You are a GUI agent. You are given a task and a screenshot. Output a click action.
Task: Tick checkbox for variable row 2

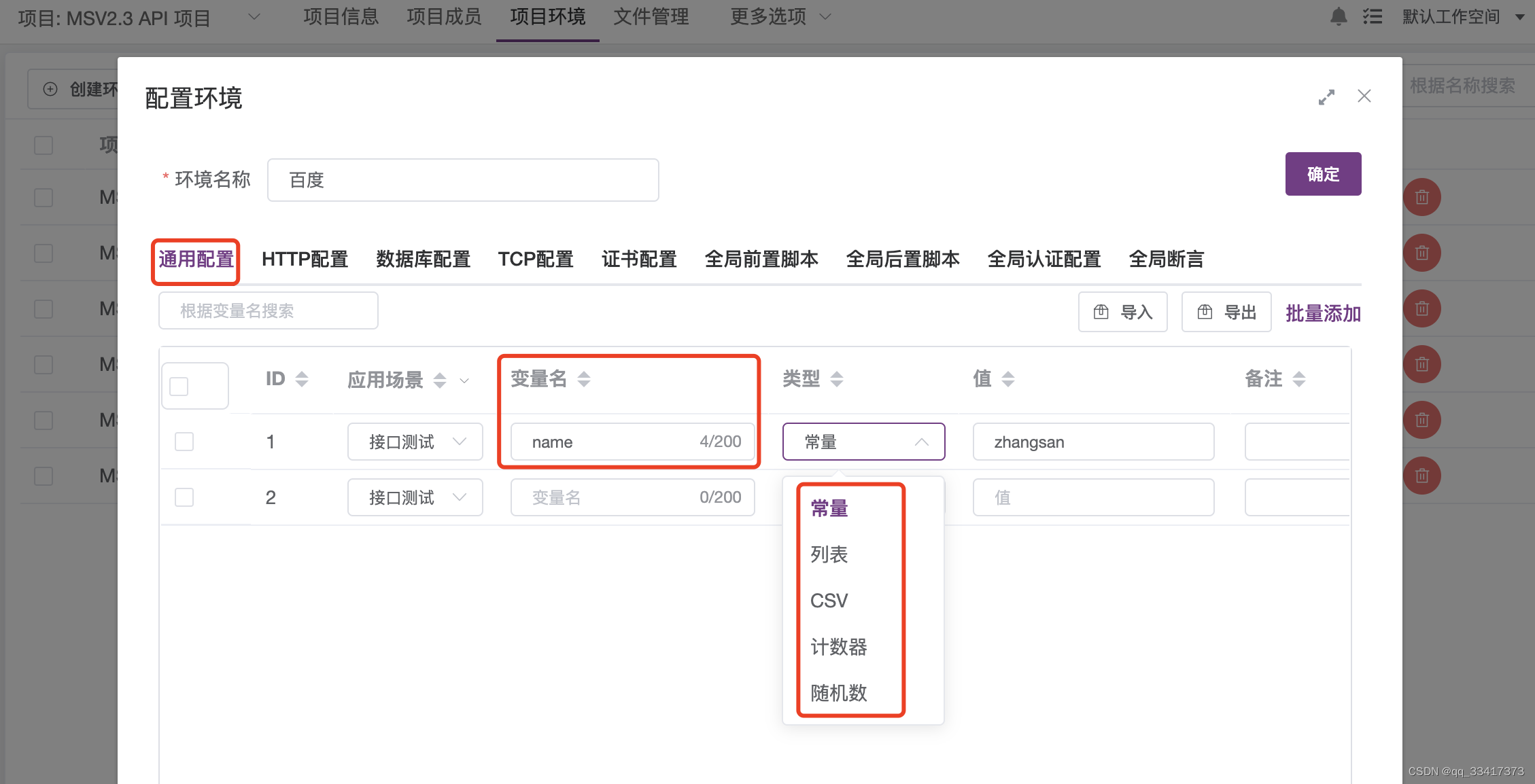coord(184,497)
